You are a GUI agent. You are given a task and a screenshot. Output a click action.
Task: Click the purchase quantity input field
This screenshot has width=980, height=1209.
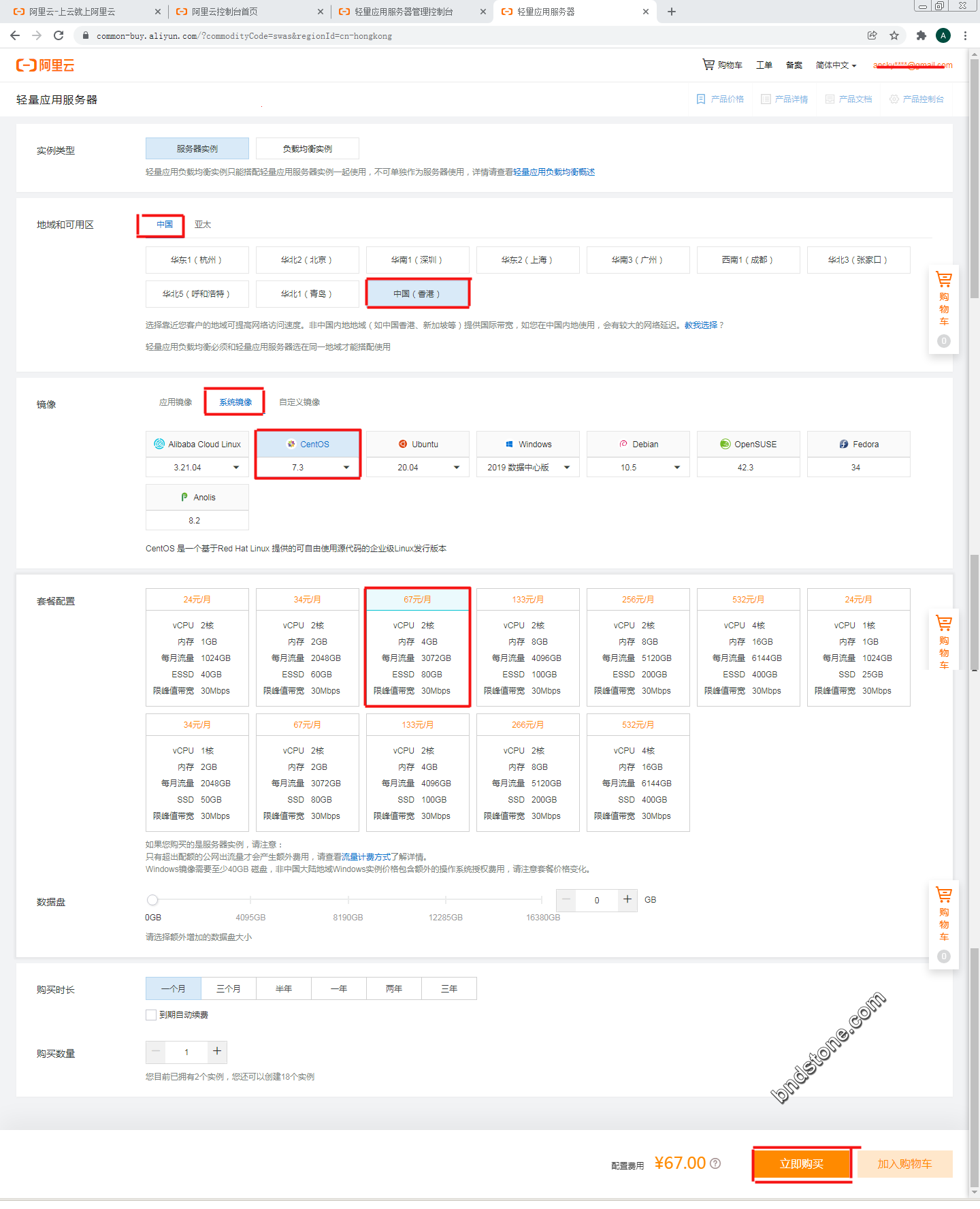[186, 1052]
